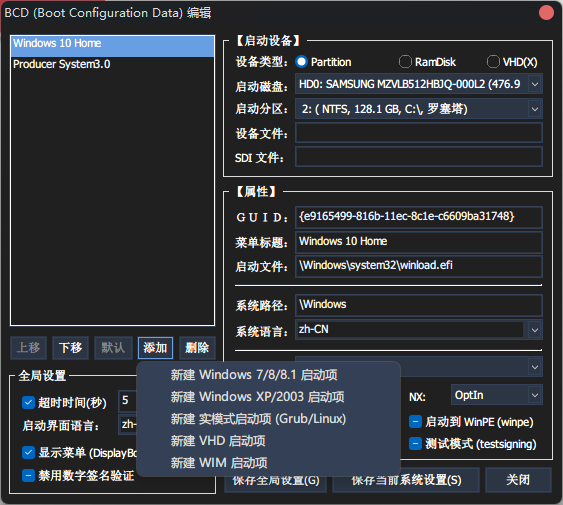Select the RamDisk device type radio button

click(x=405, y=62)
